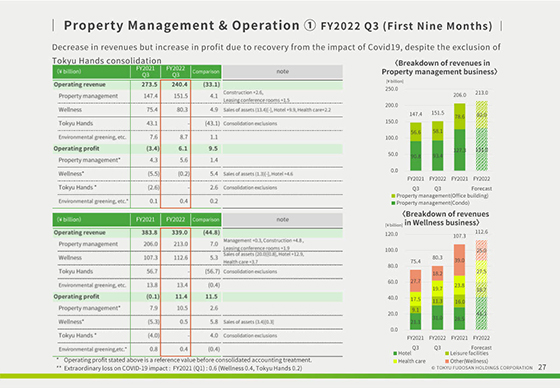
Task: Select the 5.8 Wellness comparison cell
Action: tap(214, 322)
